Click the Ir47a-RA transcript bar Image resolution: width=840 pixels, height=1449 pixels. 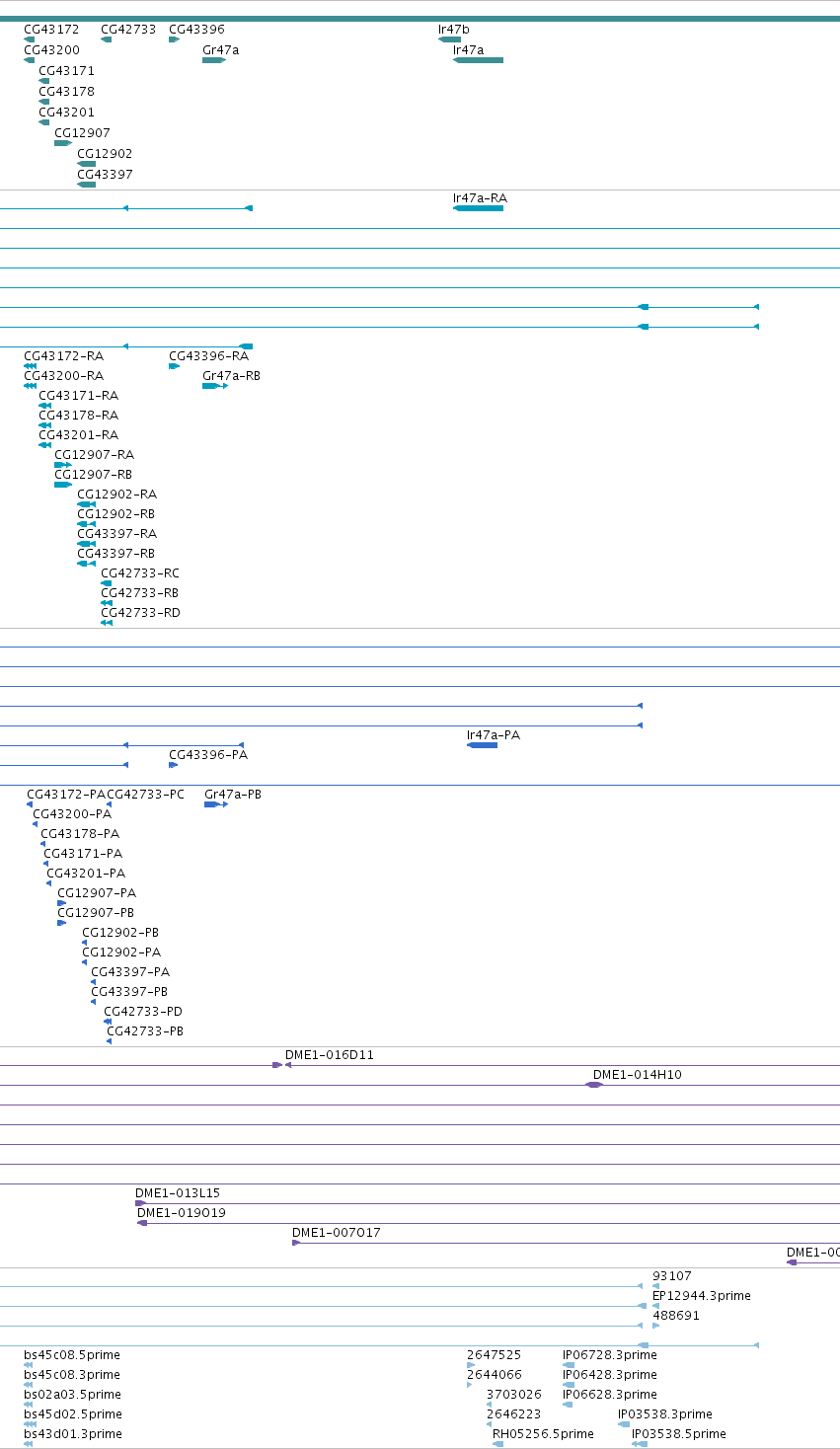[x=478, y=208]
